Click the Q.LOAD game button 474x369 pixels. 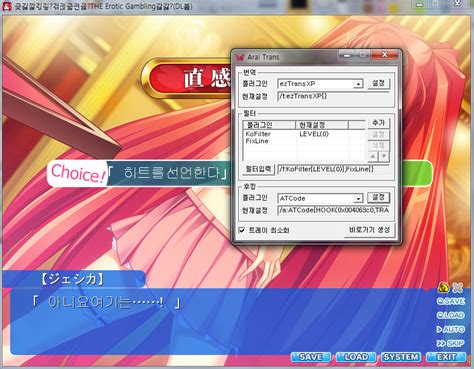451,315
